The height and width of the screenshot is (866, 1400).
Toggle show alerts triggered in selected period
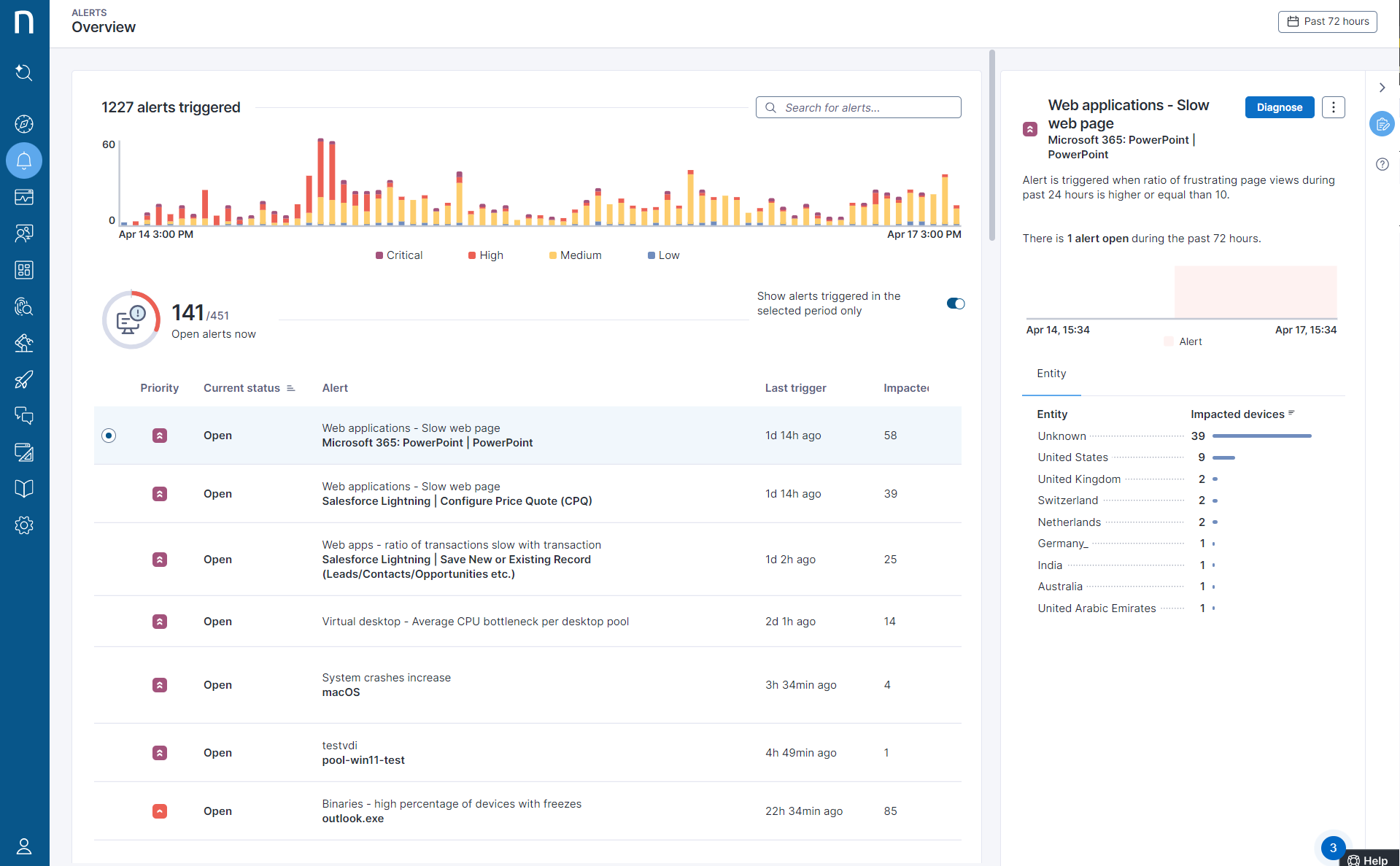[955, 304]
